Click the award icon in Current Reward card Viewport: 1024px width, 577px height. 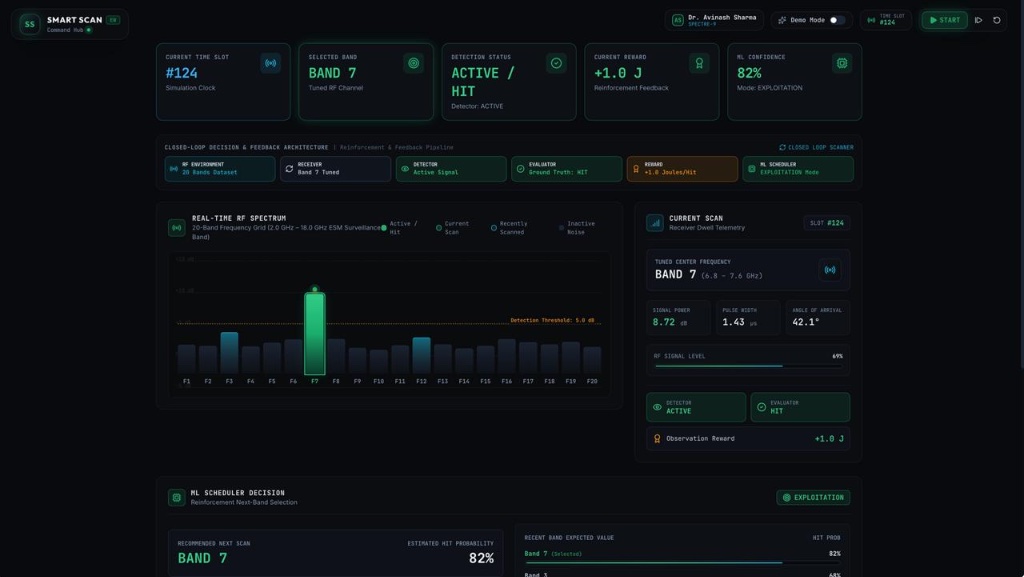pyautogui.click(x=699, y=63)
